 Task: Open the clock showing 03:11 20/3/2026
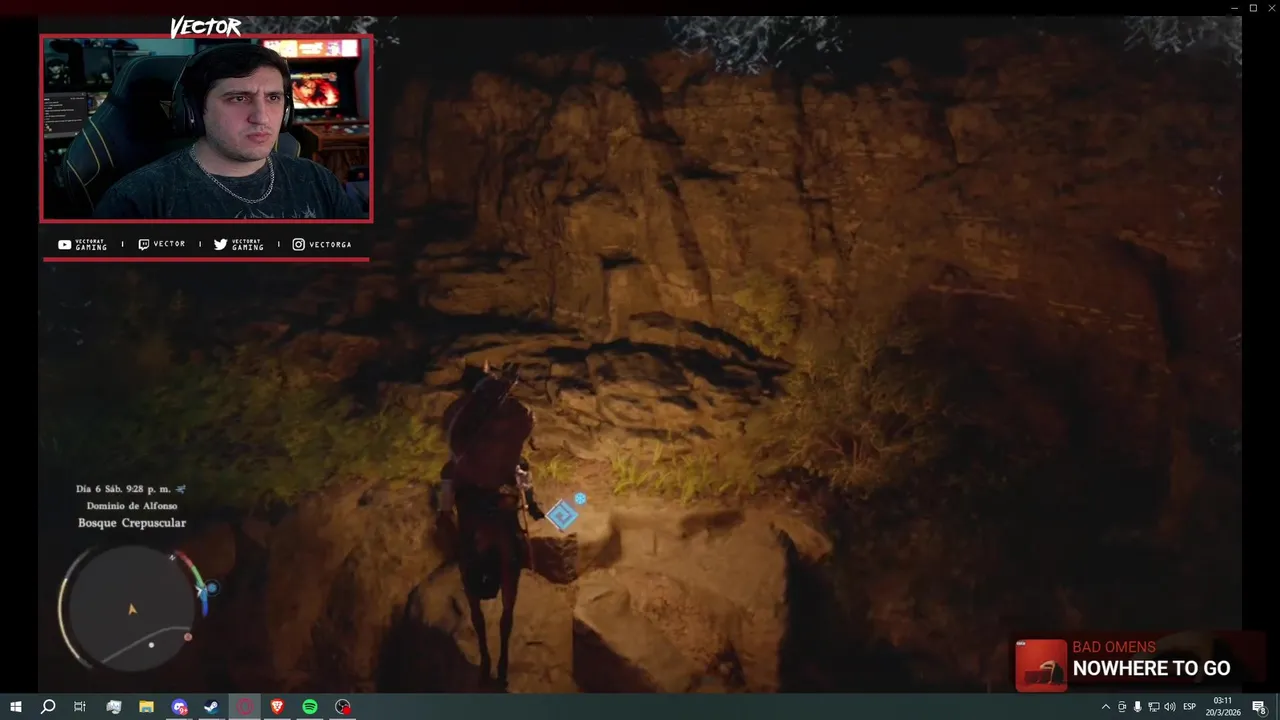tap(1222, 706)
